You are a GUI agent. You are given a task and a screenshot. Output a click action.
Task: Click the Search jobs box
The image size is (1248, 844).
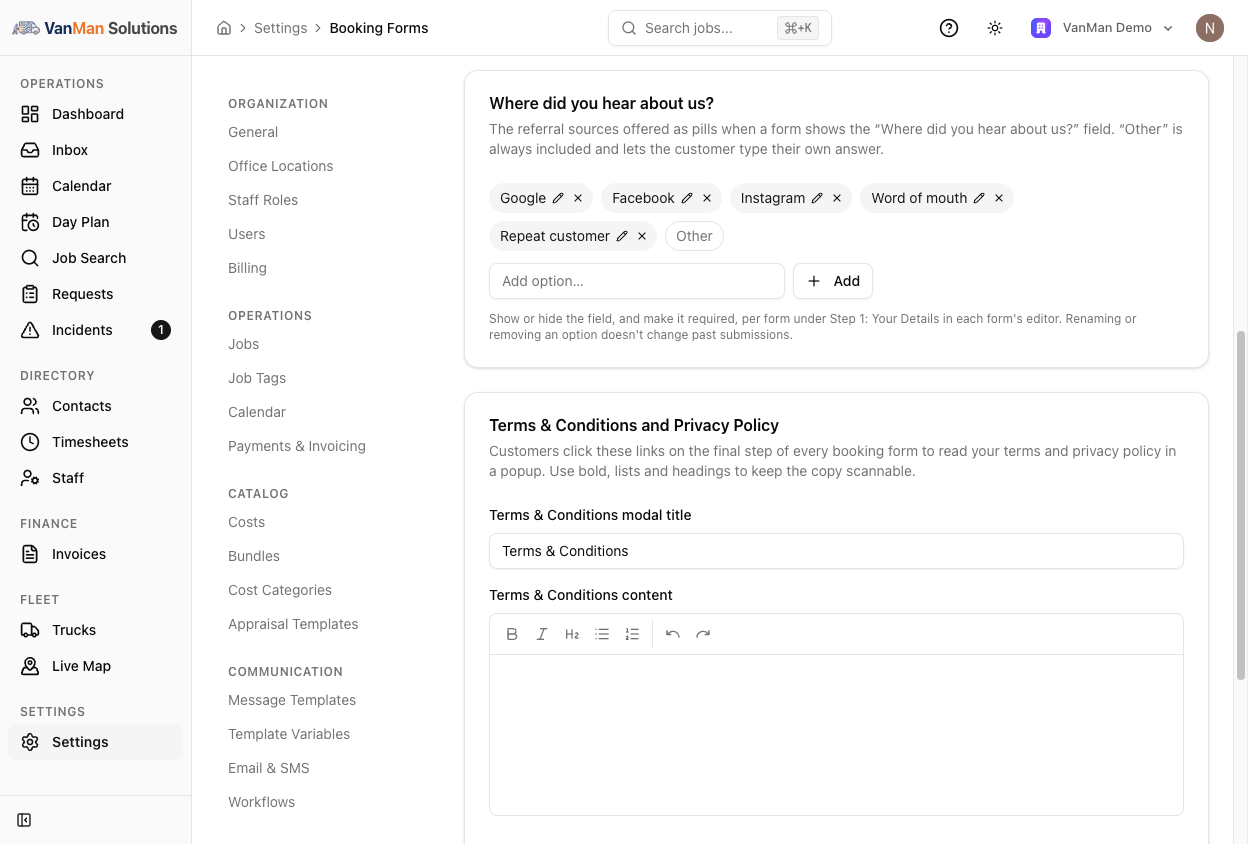[x=720, y=28]
